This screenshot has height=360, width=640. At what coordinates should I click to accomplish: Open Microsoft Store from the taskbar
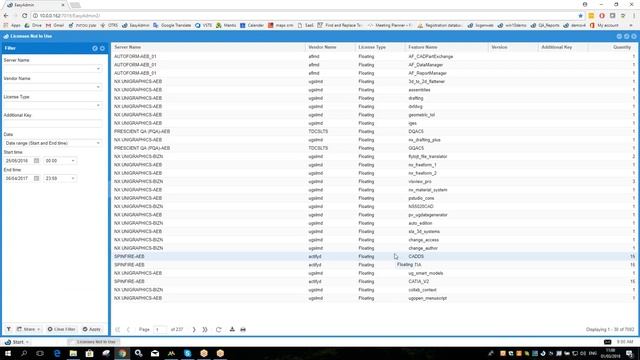click(89, 353)
